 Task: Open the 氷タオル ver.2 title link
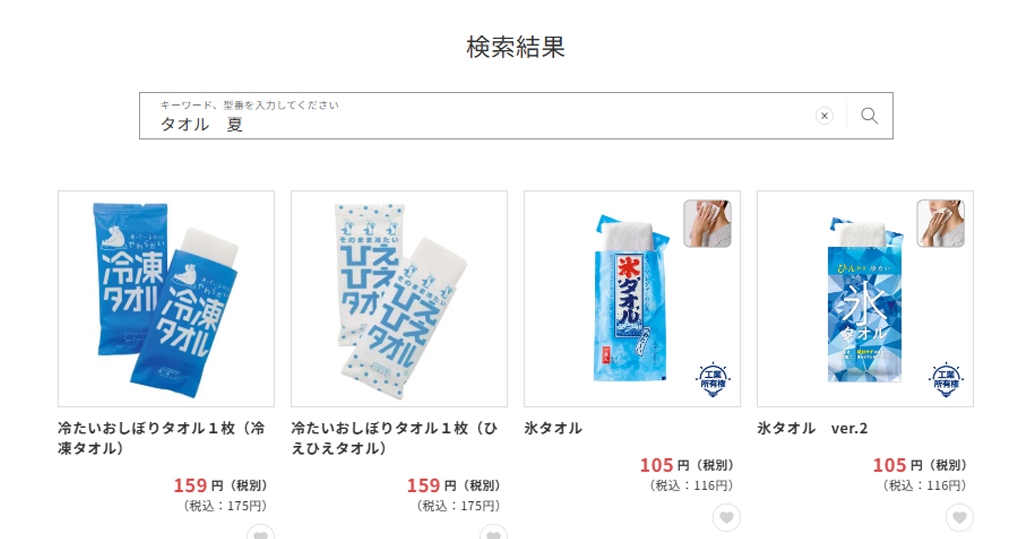(x=812, y=429)
